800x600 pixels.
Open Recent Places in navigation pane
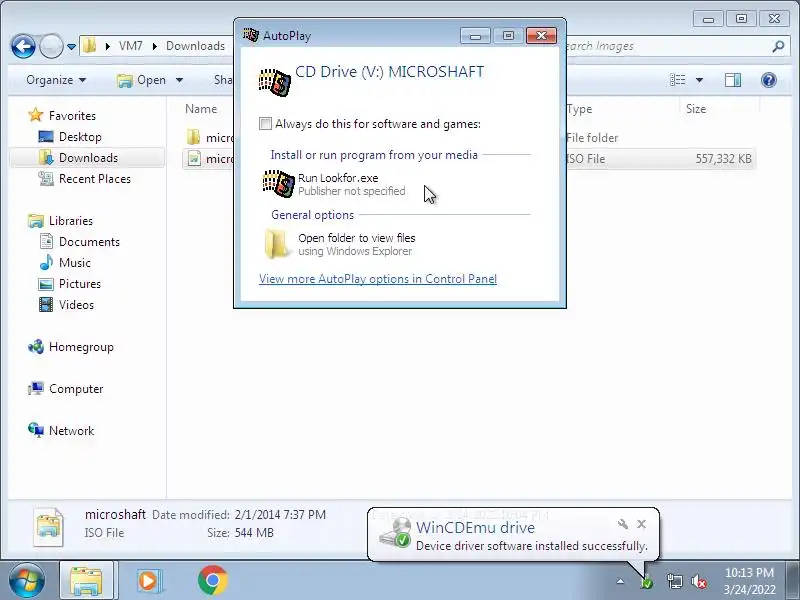(x=95, y=179)
